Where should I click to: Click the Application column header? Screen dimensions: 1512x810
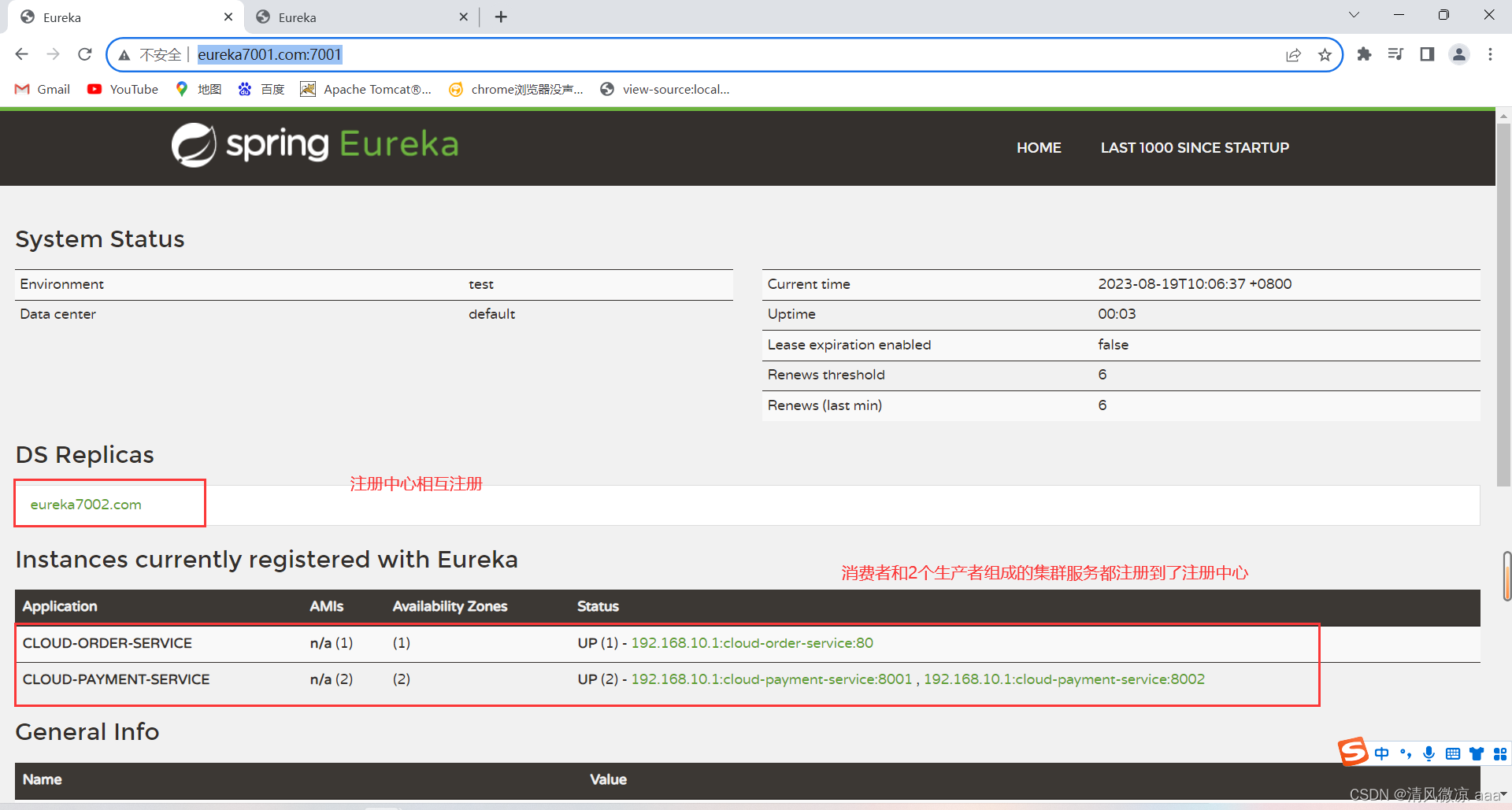[x=60, y=606]
